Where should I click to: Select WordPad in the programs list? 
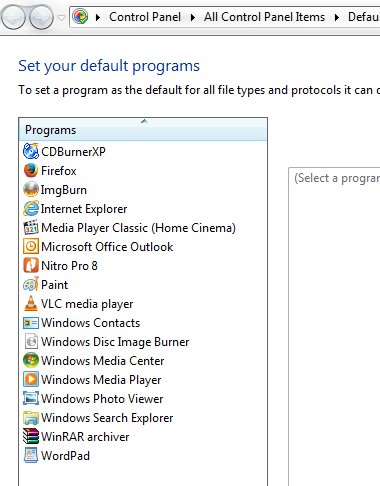(65, 456)
